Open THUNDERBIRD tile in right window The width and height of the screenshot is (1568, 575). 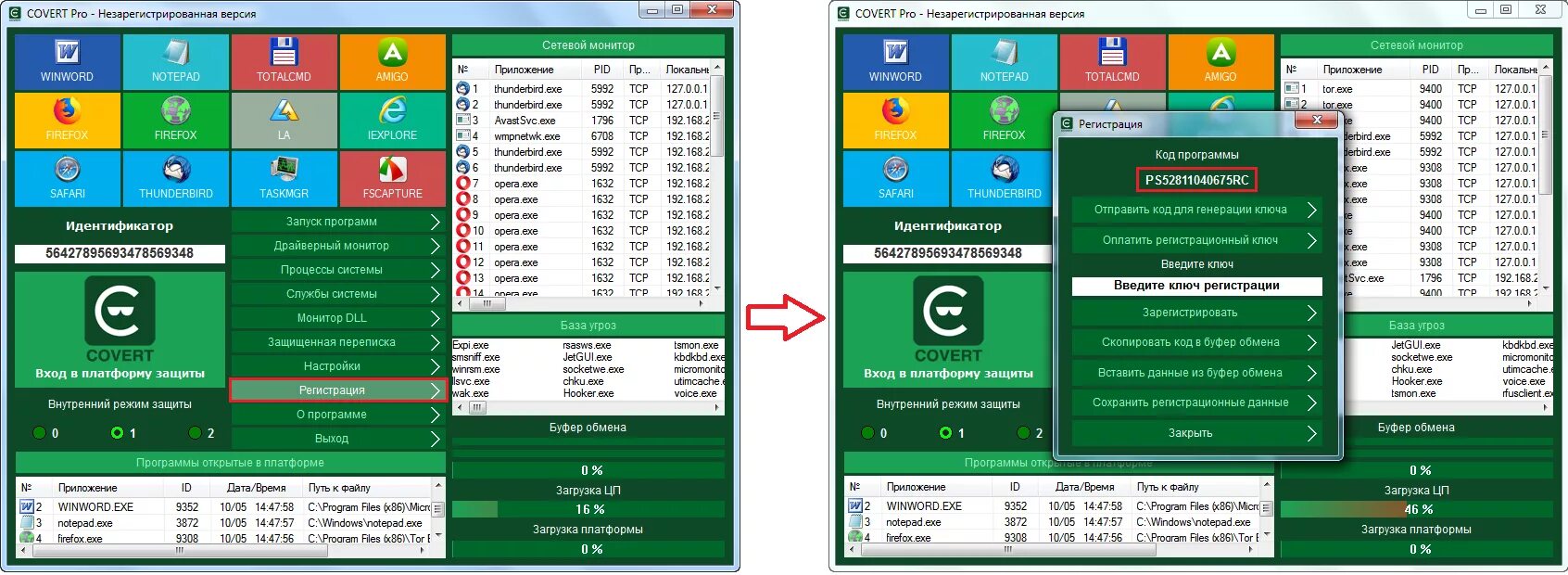click(1003, 178)
